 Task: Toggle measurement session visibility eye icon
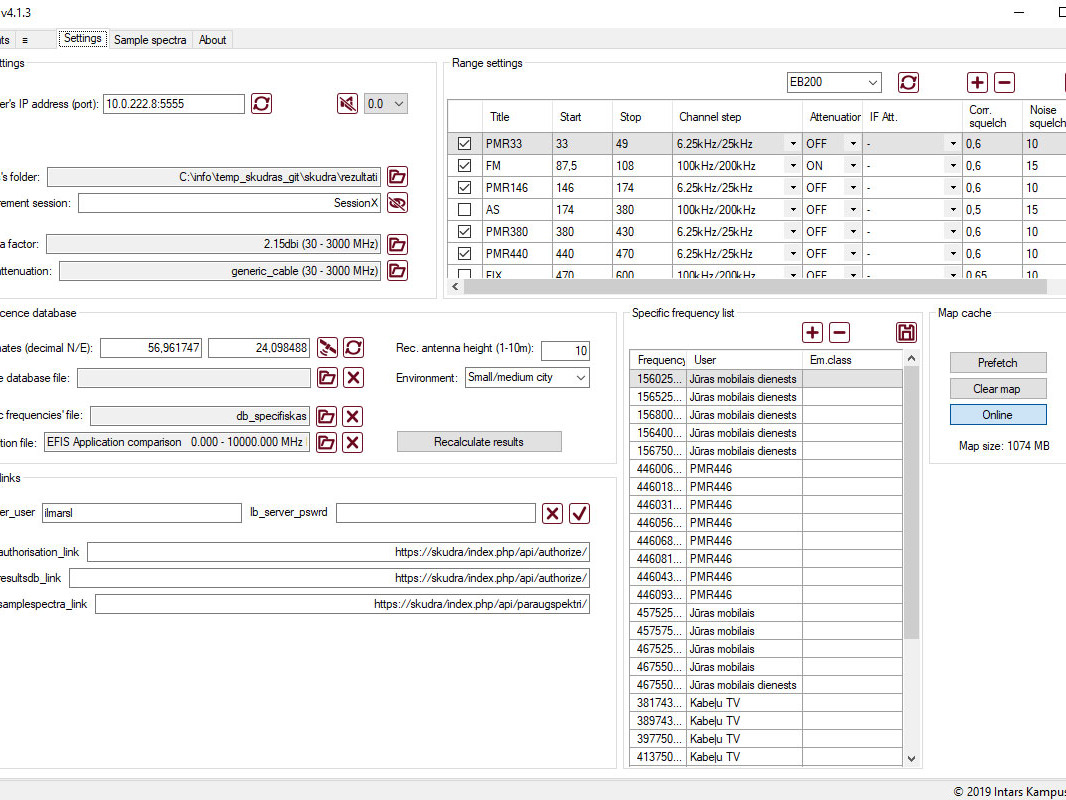[x=398, y=203]
